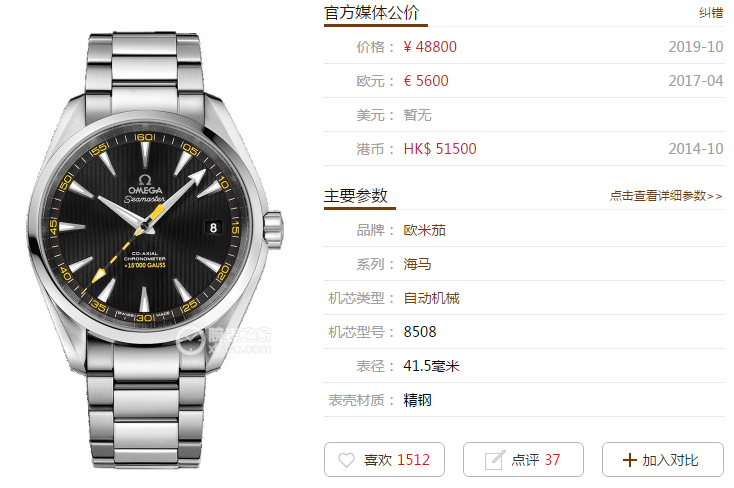The image size is (734, 488).
Task: Click the ¥ 48800 price value
Action: coord(430,47)
